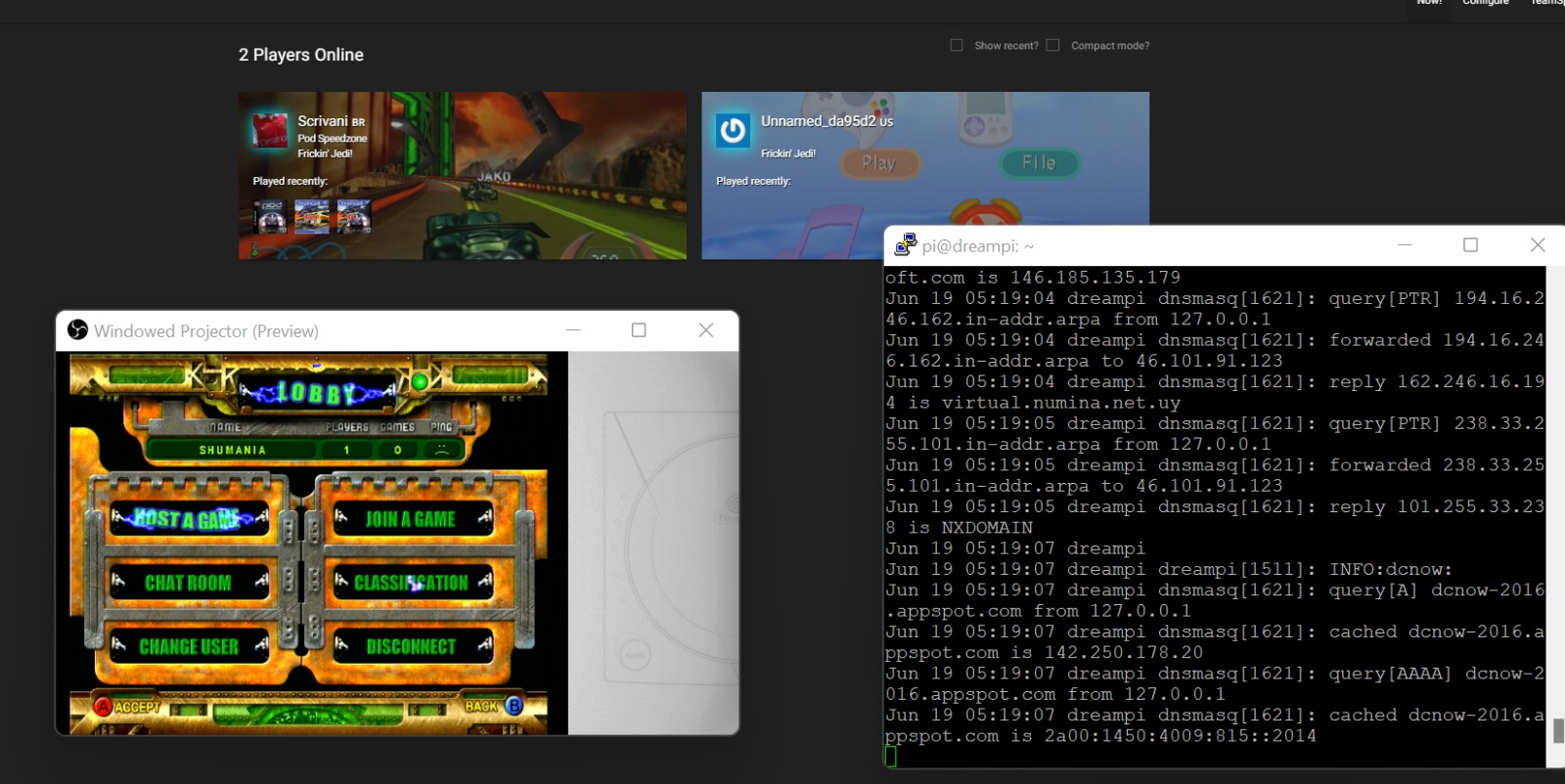Click the Windowed Projector (Preview) title text

click(x=206, y=331)
